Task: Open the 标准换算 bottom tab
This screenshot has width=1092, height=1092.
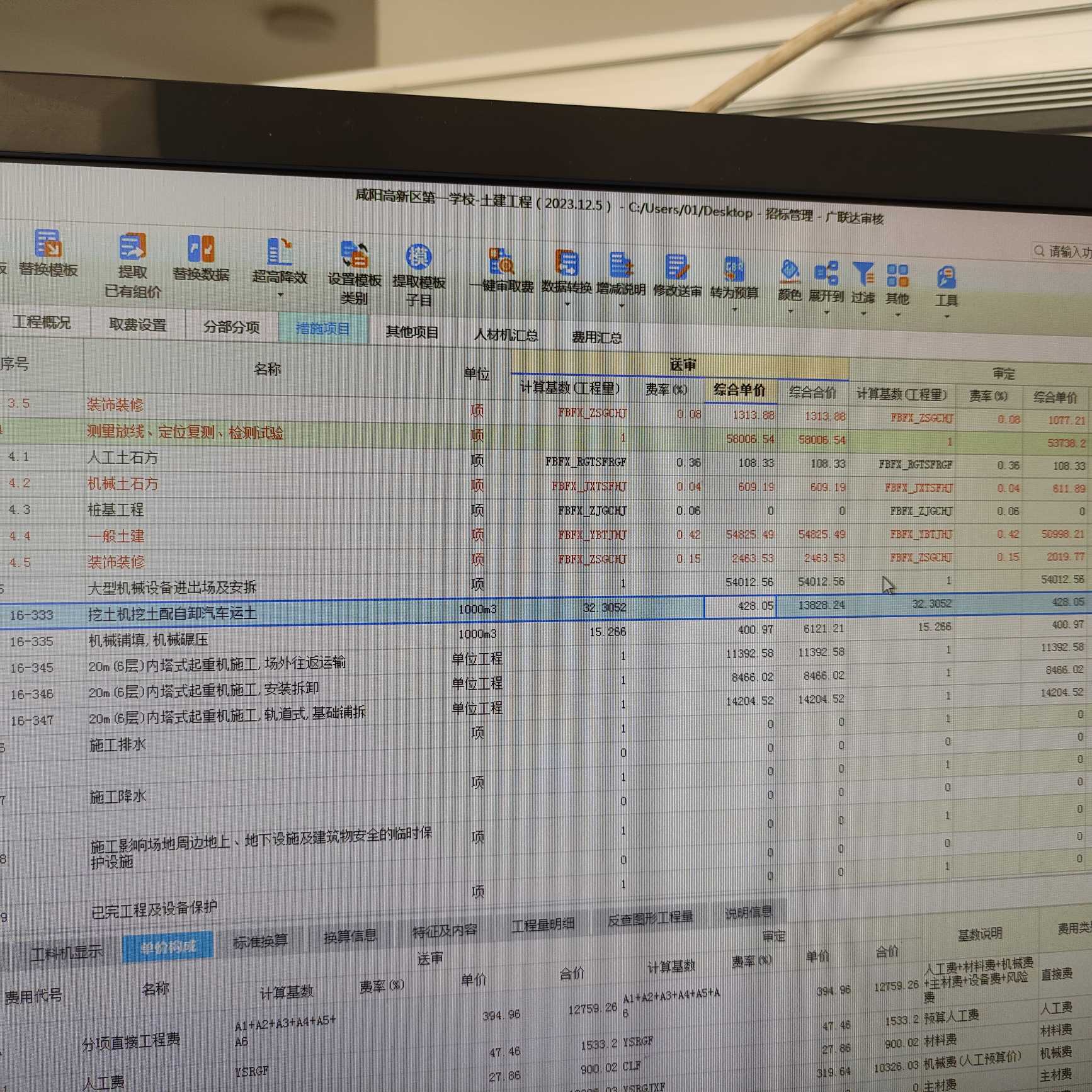Action: 261,941
